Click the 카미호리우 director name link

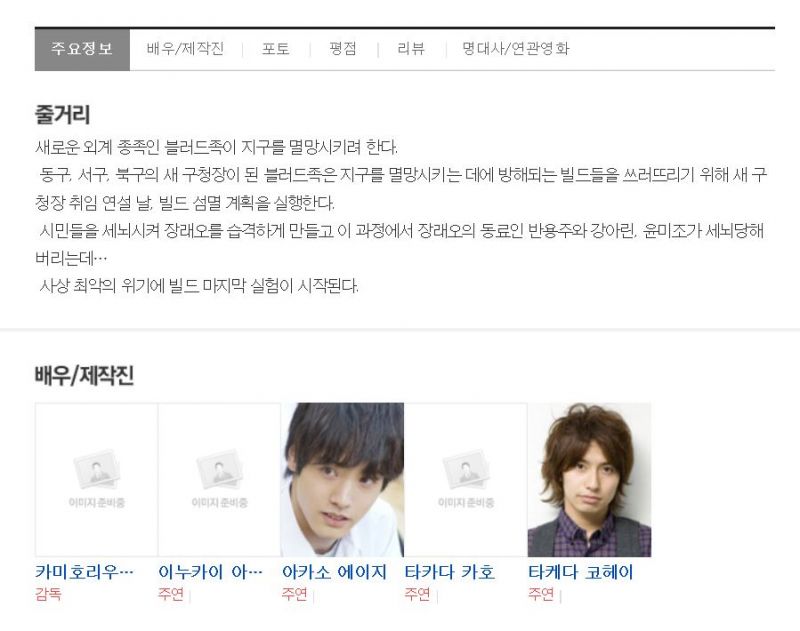(84, 572)
